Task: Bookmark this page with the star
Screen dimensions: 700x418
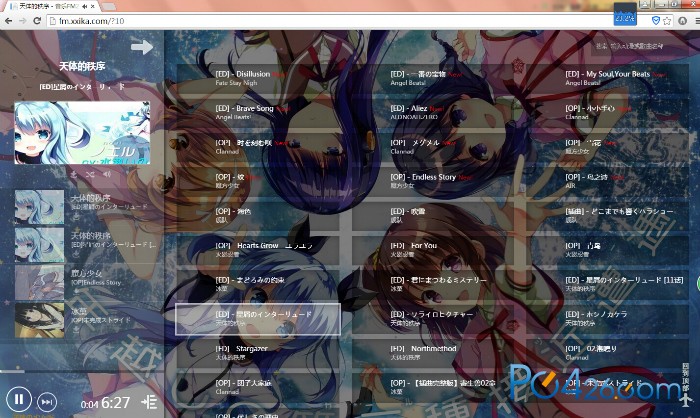Action: pyautogui.click(x=667, y=21)
